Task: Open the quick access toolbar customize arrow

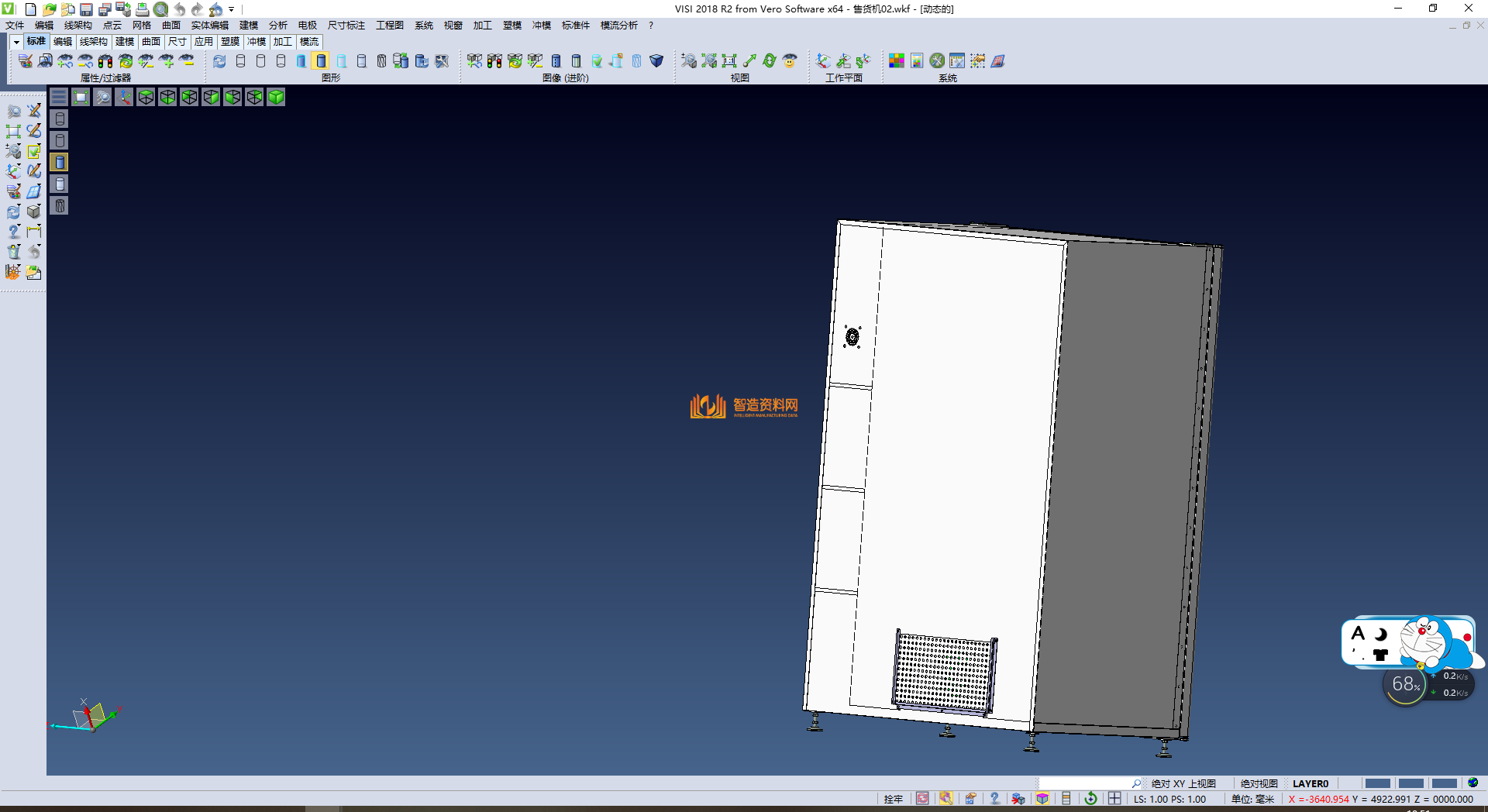Action: 232,9
